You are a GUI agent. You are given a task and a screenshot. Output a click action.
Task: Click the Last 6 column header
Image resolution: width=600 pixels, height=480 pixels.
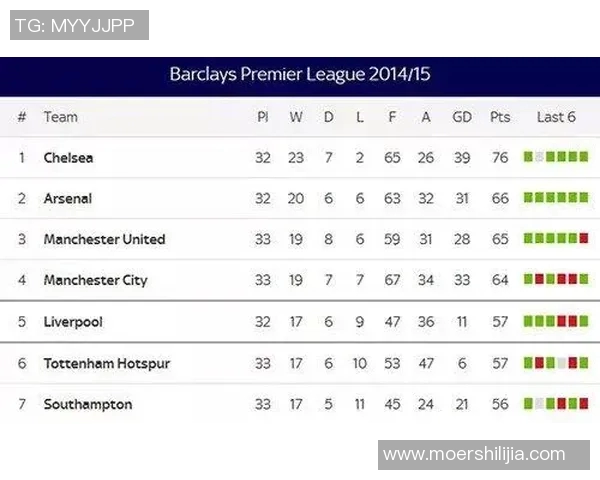pyautogui.click(x=556, y=117)
